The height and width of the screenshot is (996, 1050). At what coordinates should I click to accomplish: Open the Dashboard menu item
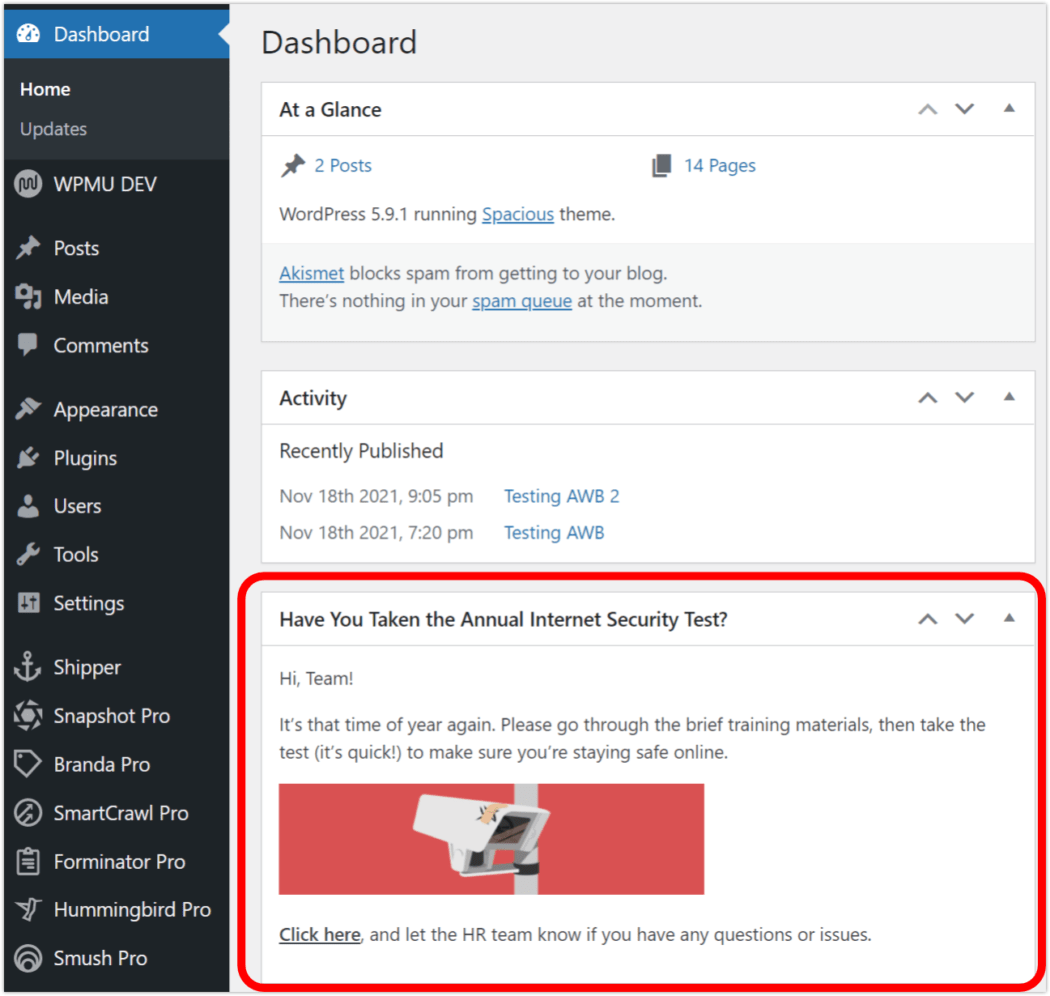click(x=117, y=33)
